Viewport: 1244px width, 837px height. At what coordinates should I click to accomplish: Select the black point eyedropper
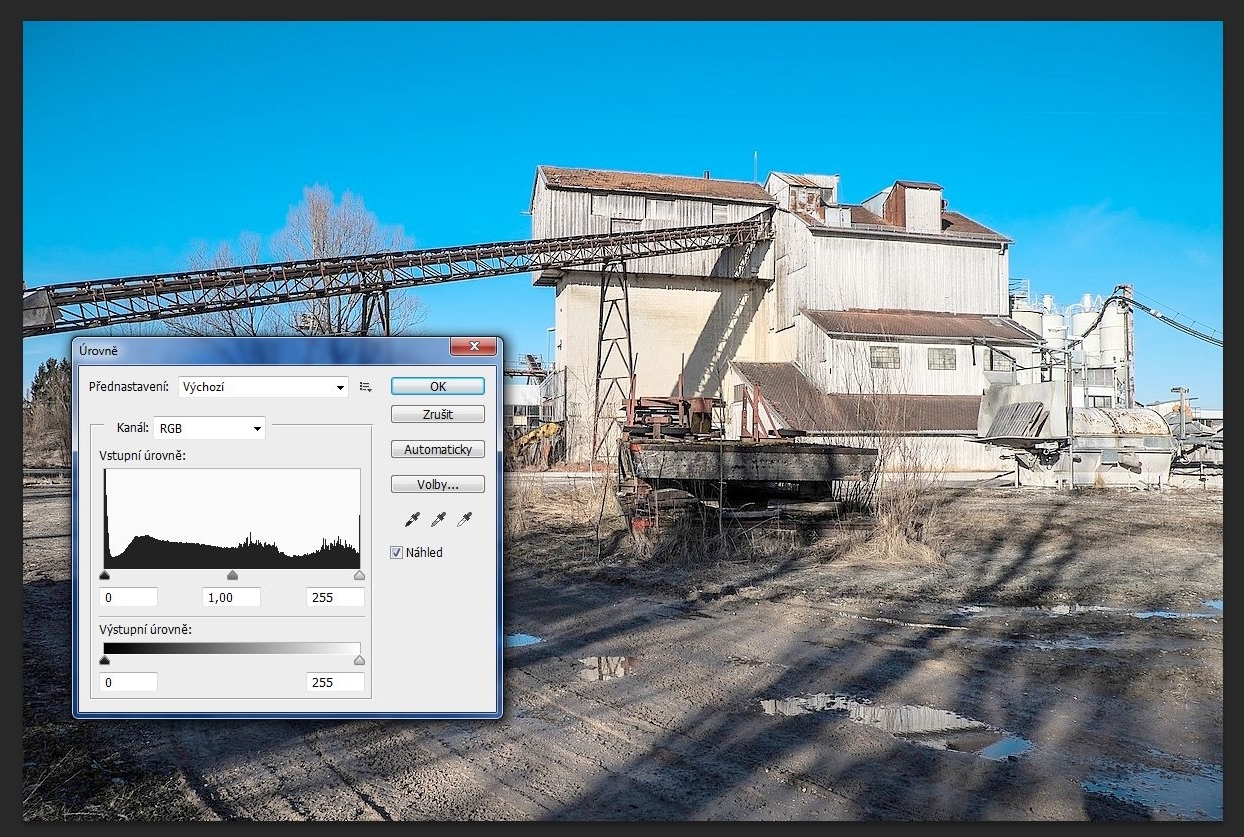pos(411,519)
